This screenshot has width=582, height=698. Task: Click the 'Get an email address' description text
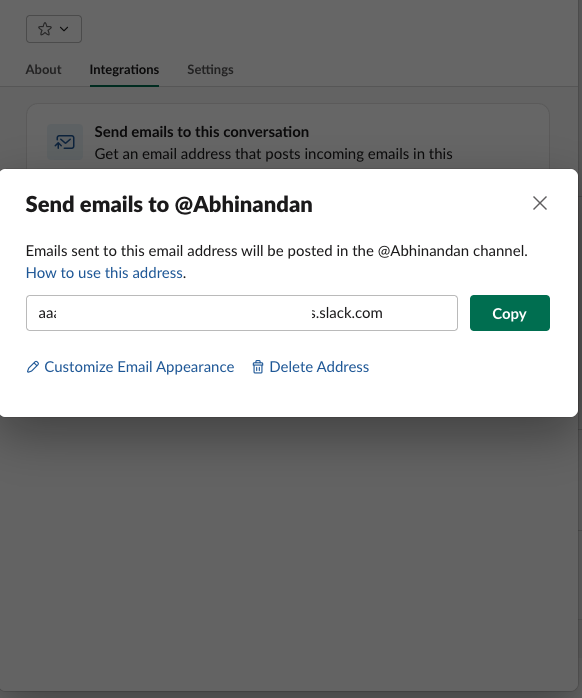coord(273,154)
